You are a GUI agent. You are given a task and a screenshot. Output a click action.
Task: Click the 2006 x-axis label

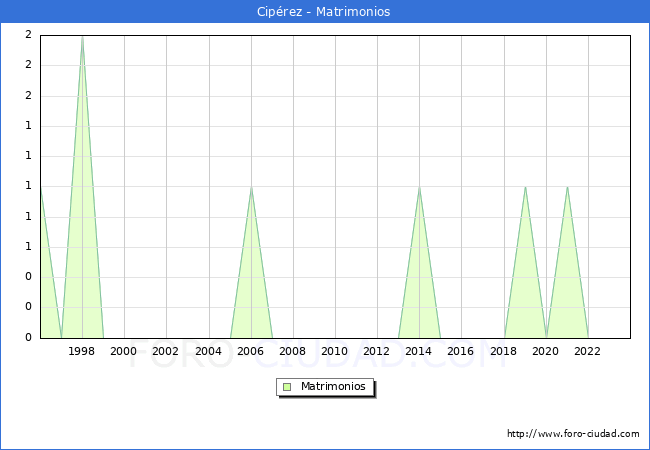(250, 351)
